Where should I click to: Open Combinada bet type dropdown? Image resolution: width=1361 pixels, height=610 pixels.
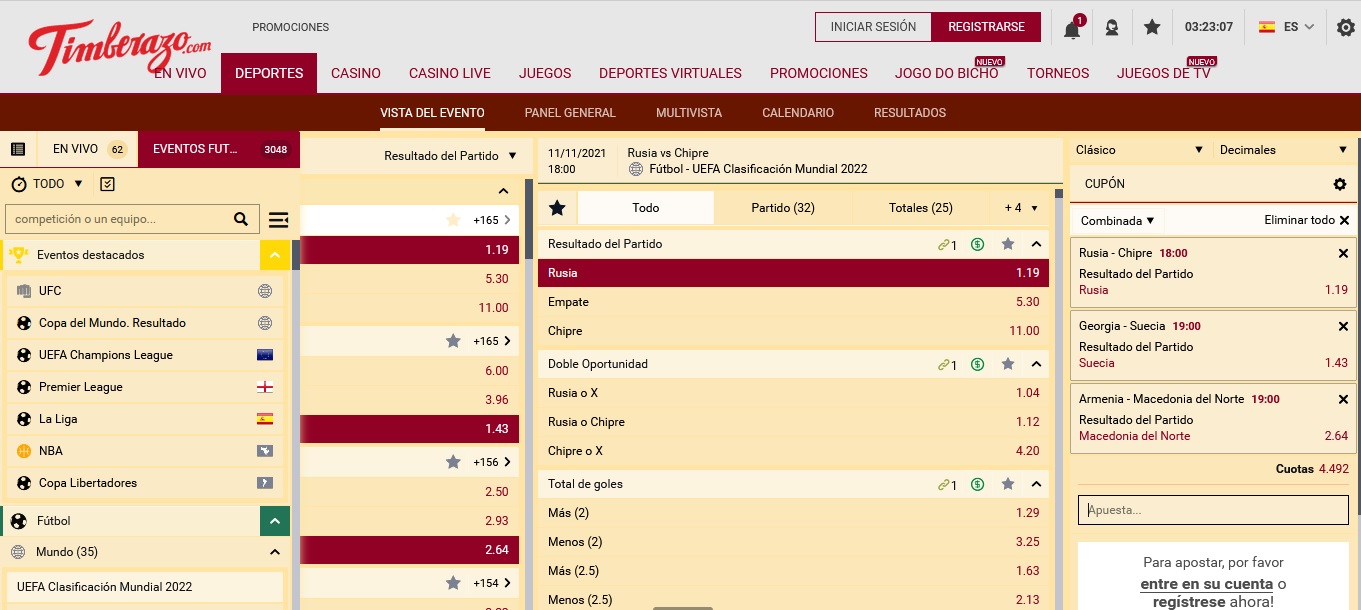pos(1118,220)
